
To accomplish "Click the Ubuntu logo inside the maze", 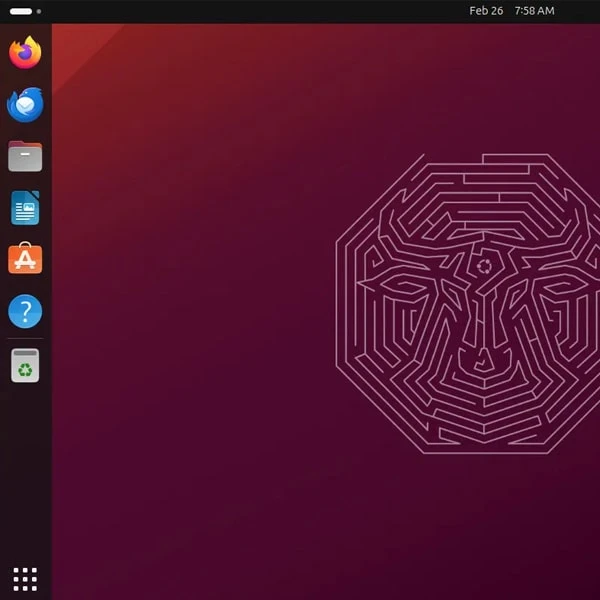I will (x=484, y=266).
